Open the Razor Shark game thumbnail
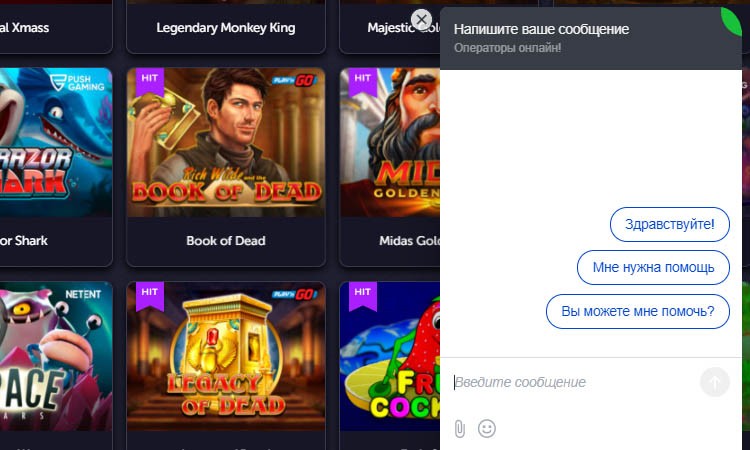Image resolution: width=750 pixels, height=450 pixels. 56,143
